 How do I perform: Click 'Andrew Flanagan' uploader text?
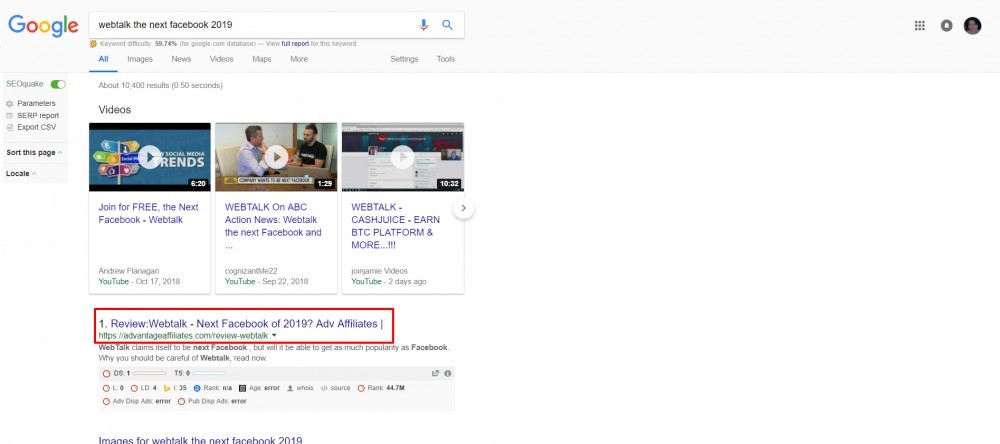[x=127, y=270]
